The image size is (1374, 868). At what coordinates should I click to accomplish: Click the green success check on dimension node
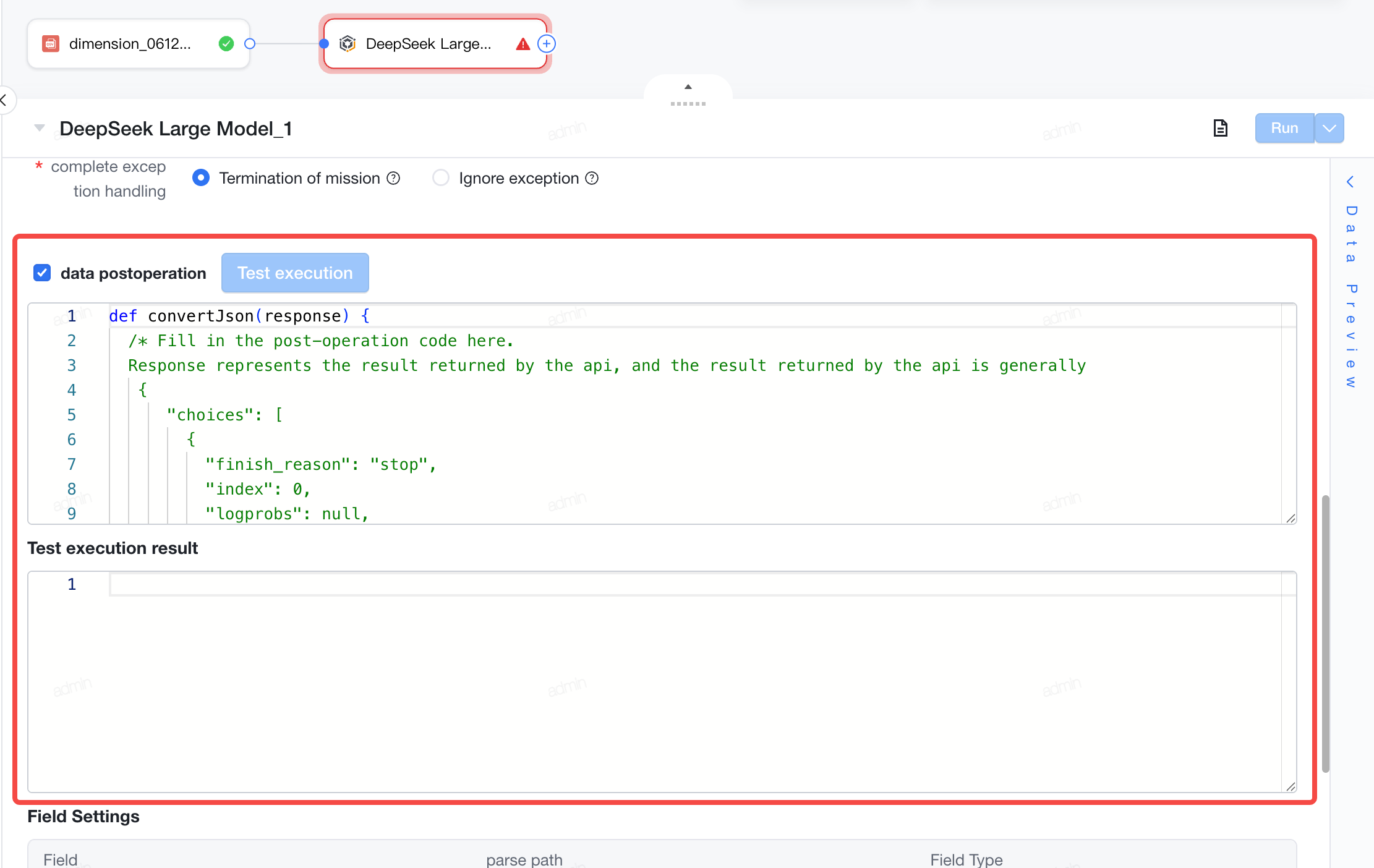point(226,44)
